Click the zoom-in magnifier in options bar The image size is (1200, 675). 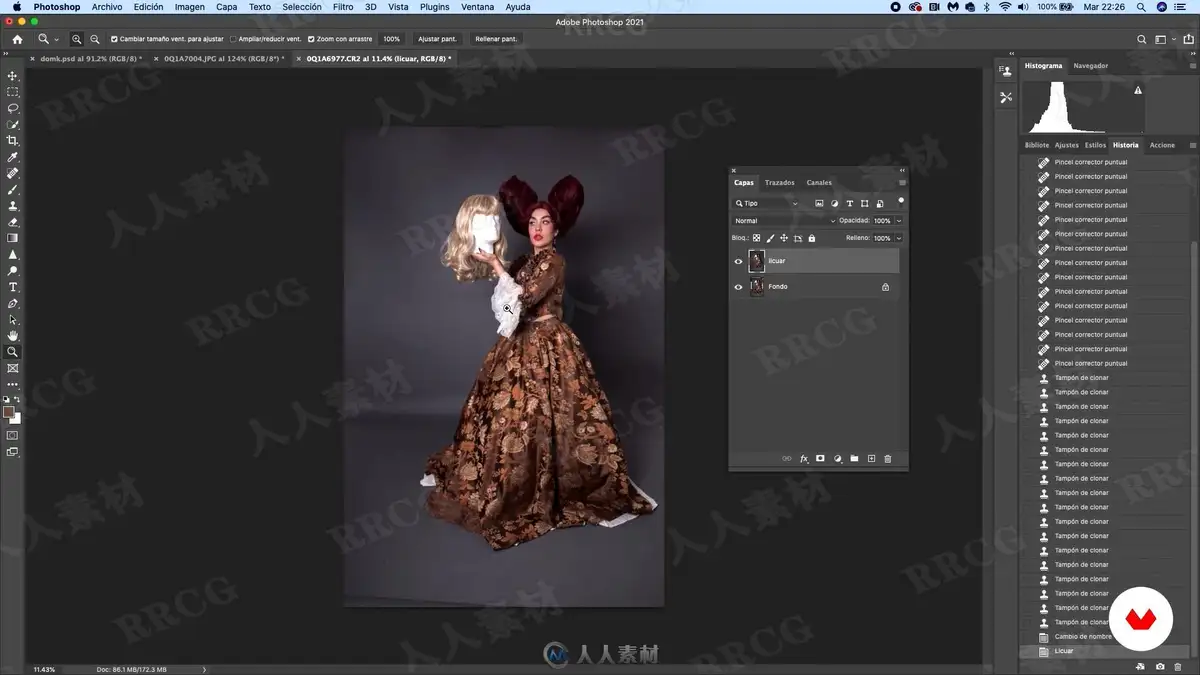pos(77,39)
